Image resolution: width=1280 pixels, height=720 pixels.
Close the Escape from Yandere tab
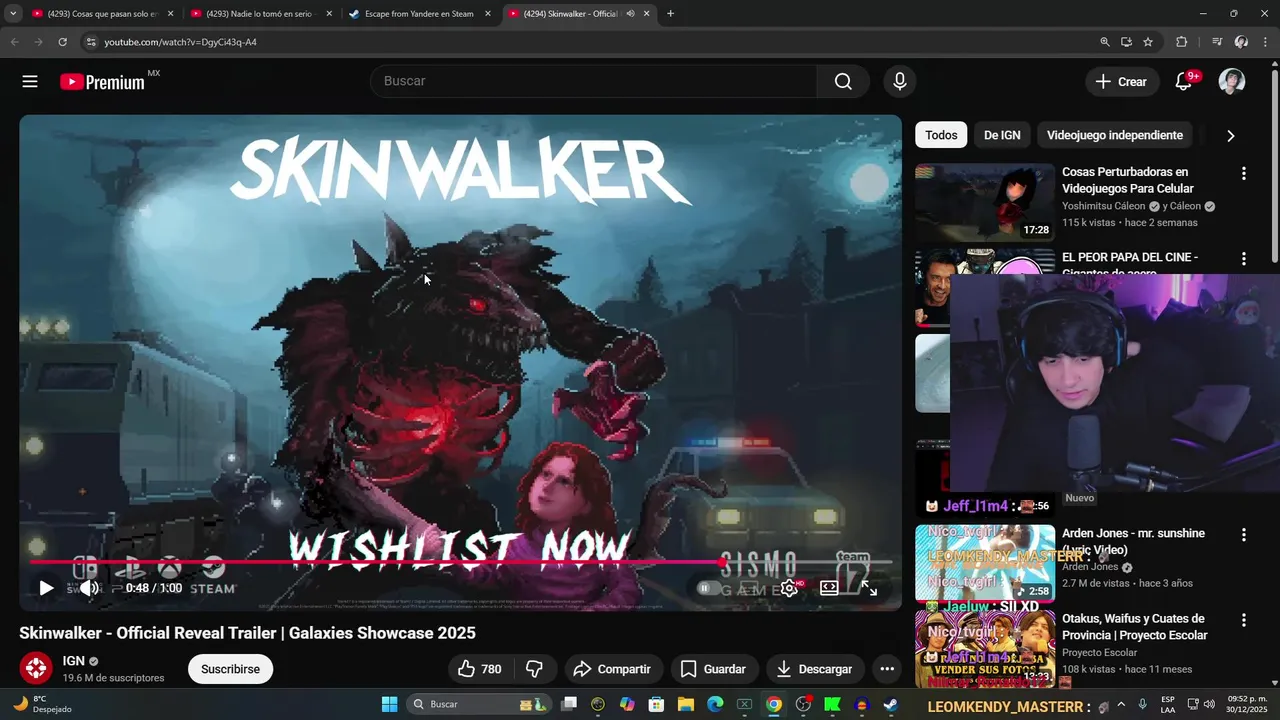(x=488, y=14)
